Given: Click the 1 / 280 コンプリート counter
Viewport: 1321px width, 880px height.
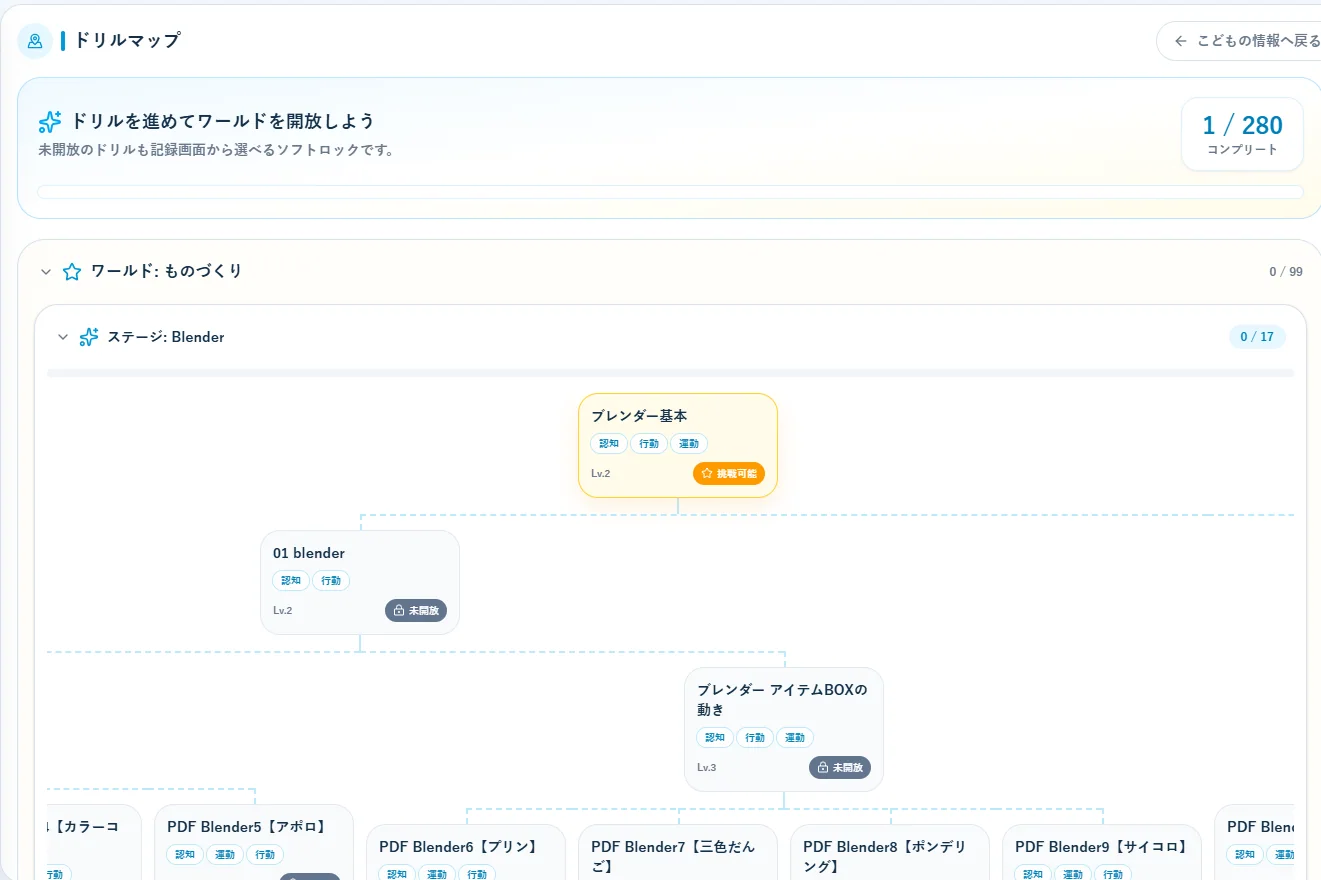Looking at the screenshot, I should (x=1242, y=134).
